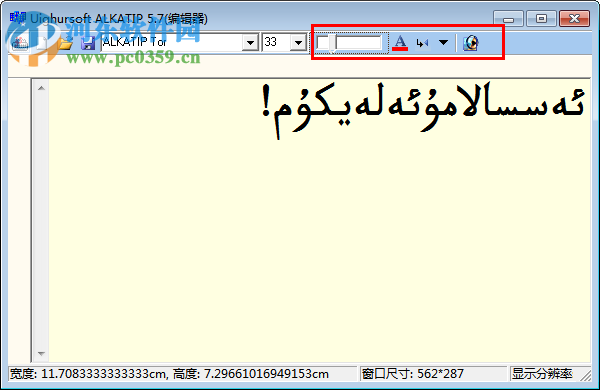Expand the font size 33 dropdown
Viewport: 600px width, 390px height.
click(x=298, y=42)
